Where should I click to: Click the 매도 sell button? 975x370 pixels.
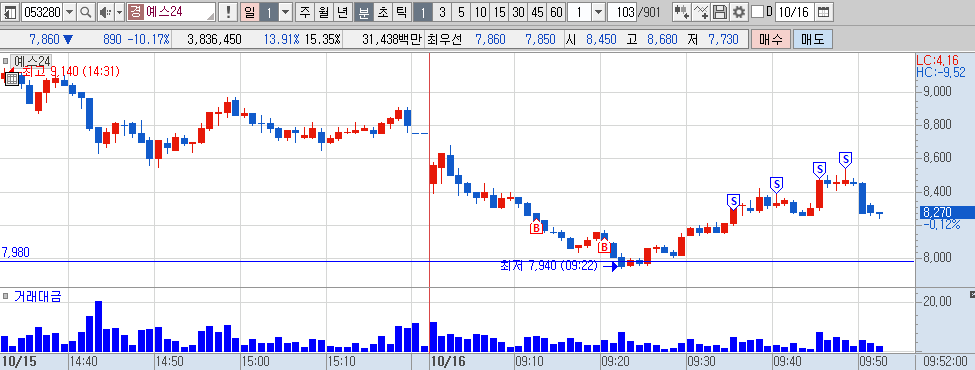tap(813, 40)
